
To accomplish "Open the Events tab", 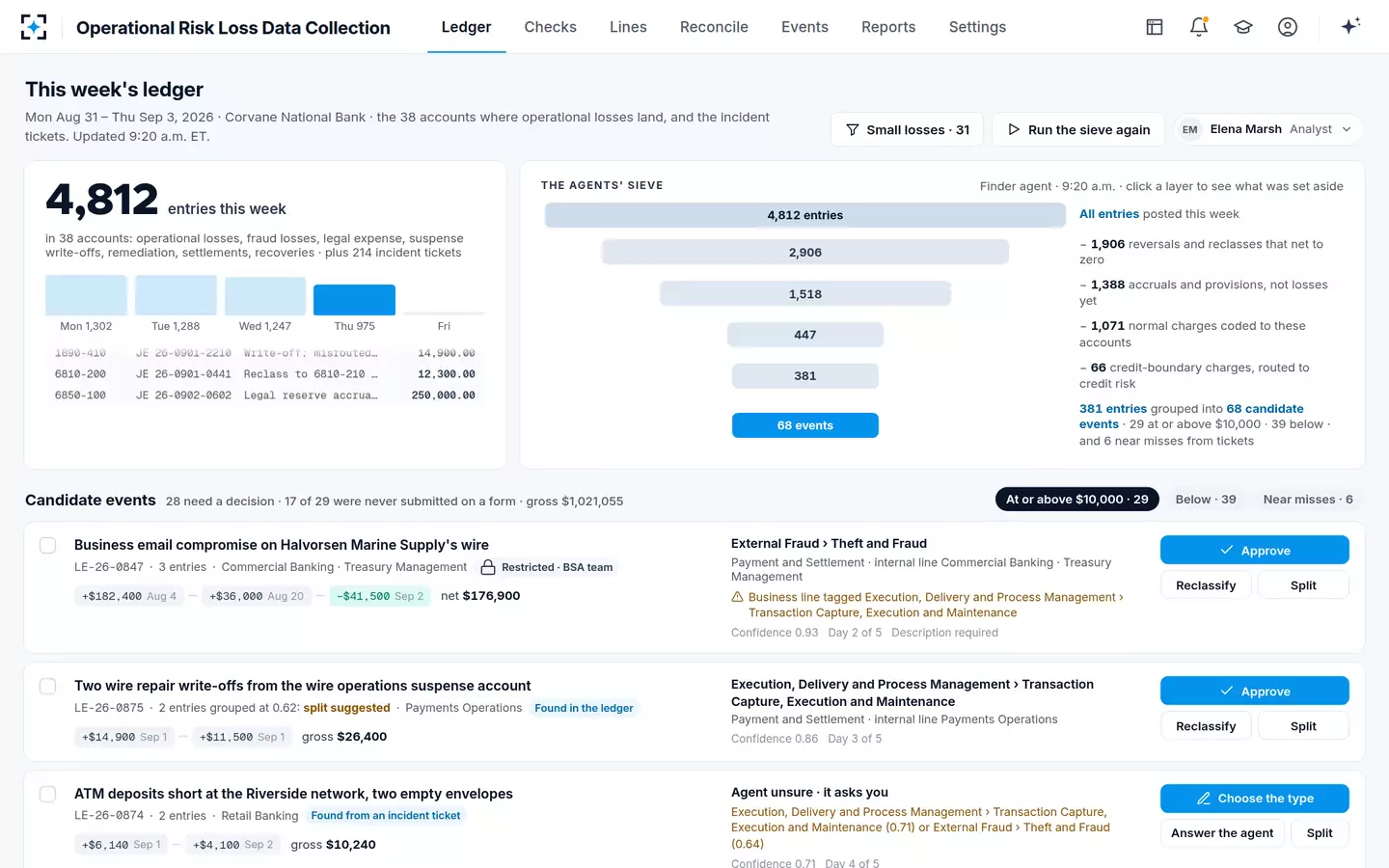I will (x=804, y=27).
